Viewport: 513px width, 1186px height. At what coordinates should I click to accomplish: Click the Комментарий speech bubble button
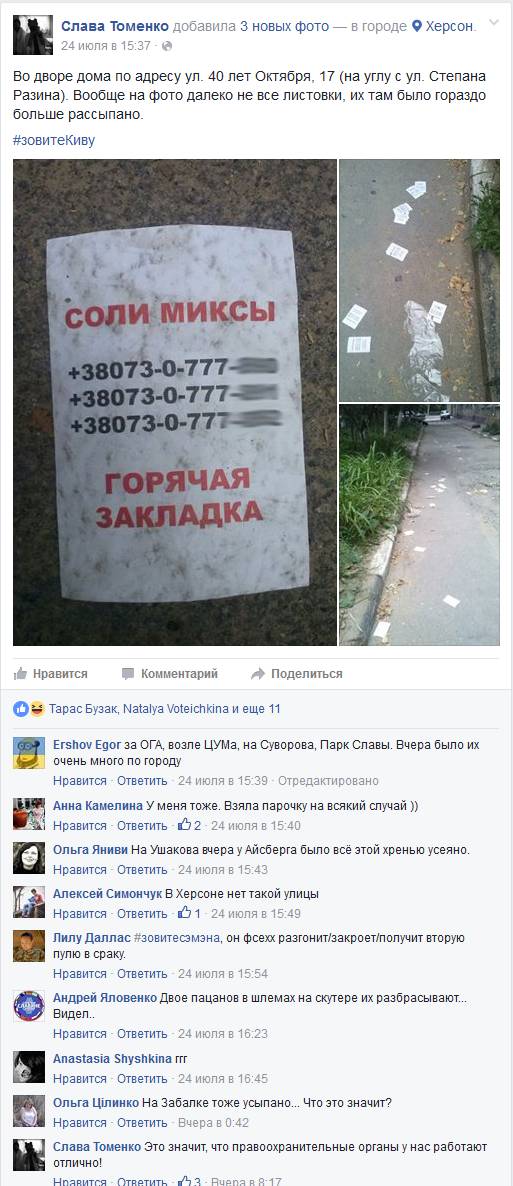coord(169,673)
